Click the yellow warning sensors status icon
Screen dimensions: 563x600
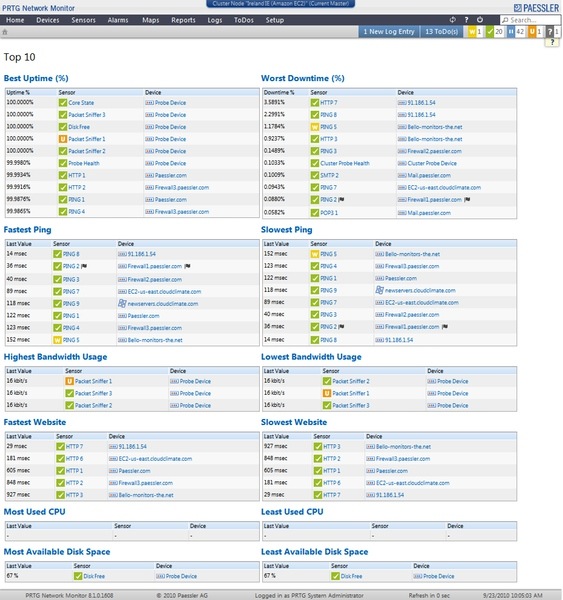click(x=472, y=32)
